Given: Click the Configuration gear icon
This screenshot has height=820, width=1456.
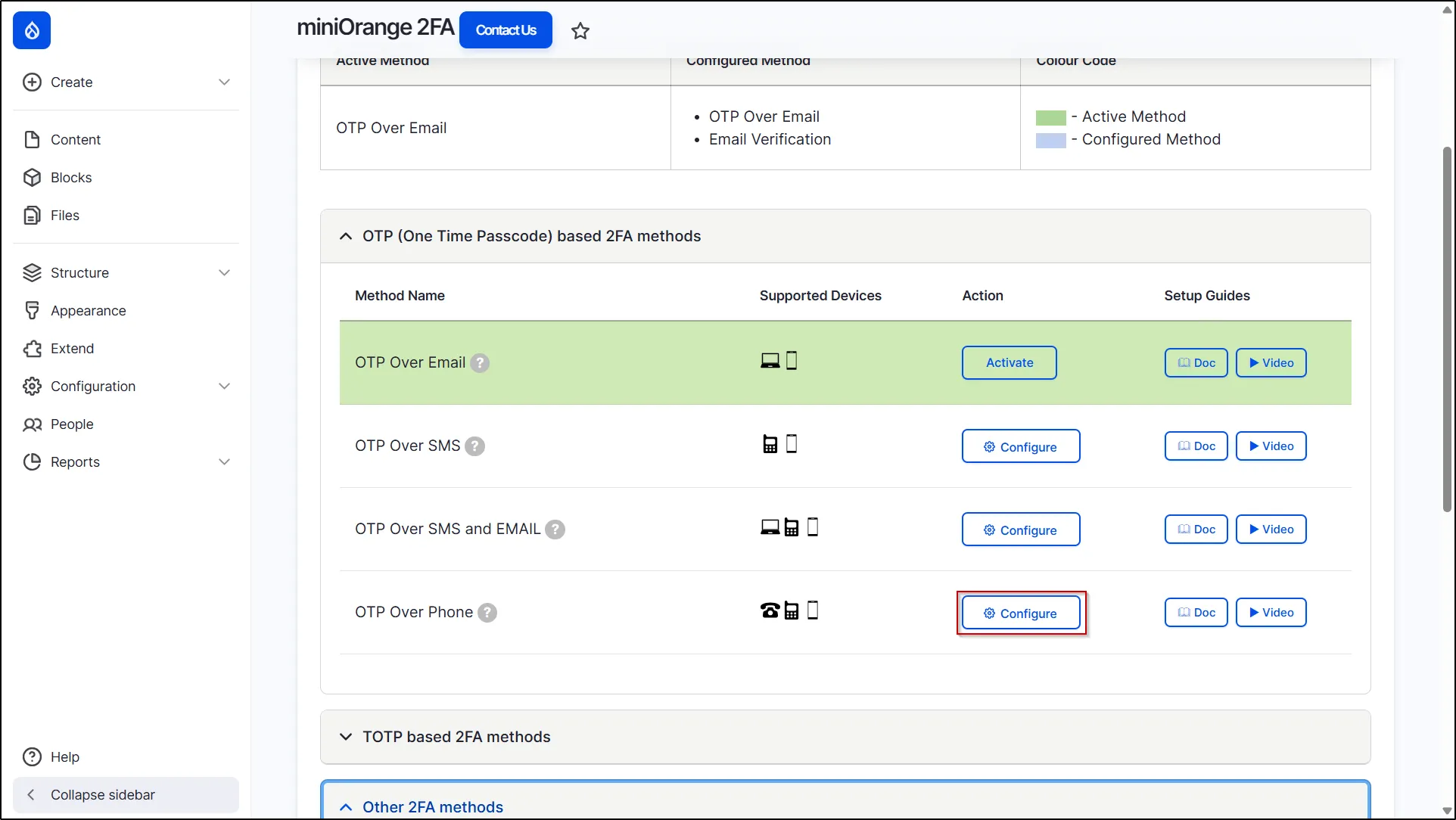Looking at the screenshot, I should (x=32, y=386).
